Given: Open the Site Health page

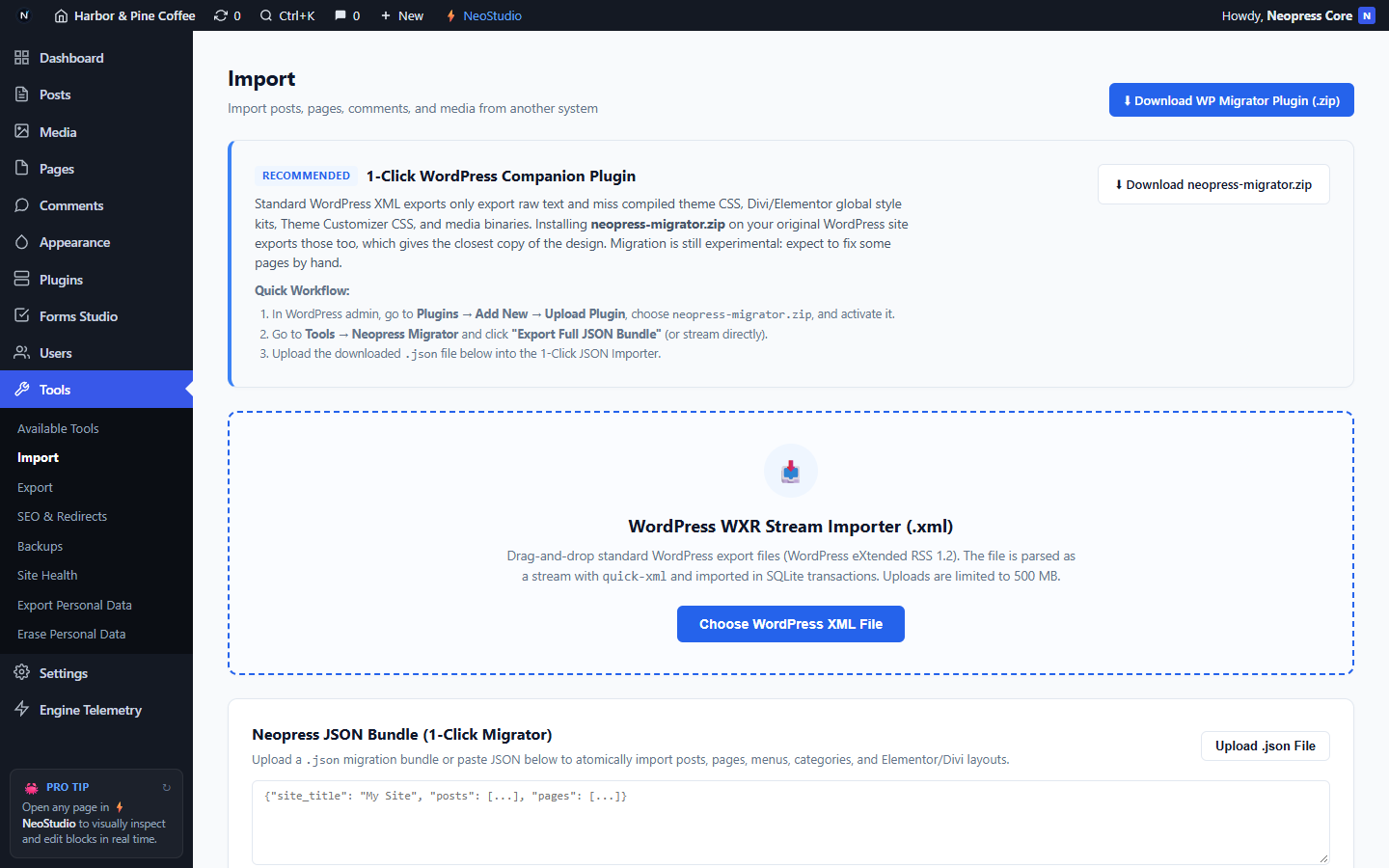Looking at the screenshot, I should 47,575.
